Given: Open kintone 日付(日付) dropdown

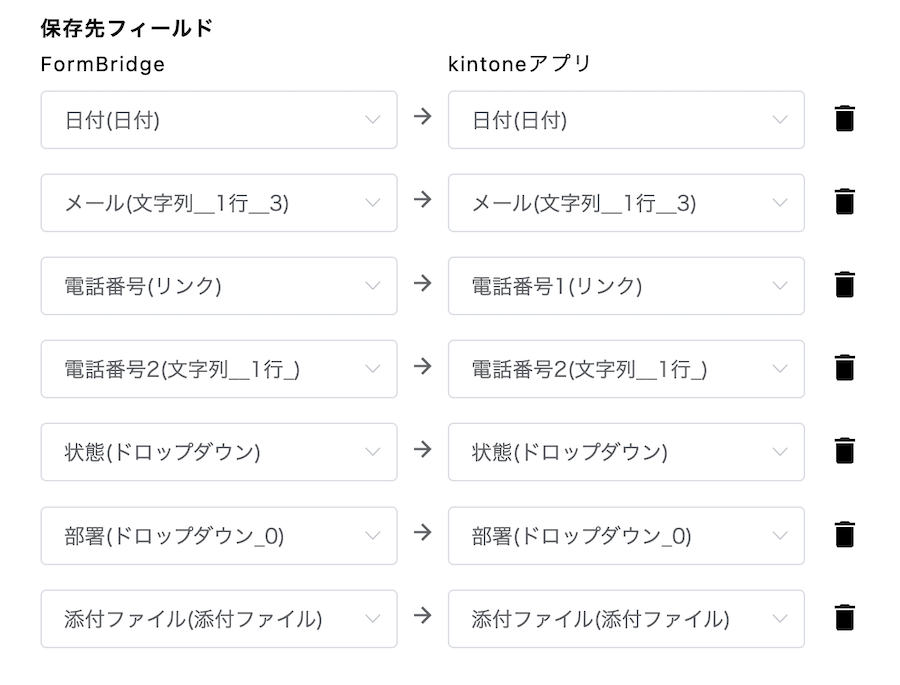Looking at the screenshot, I should [x=626, y=119].
